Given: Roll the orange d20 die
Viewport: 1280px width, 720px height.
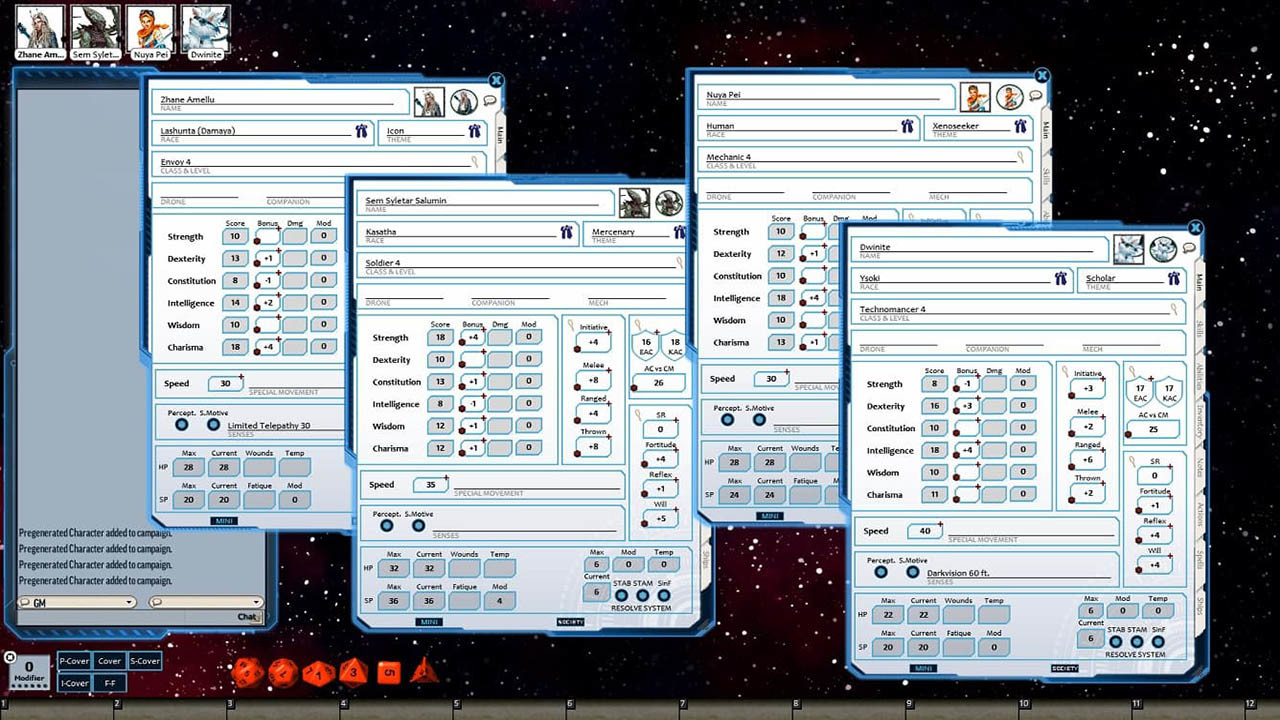Looking at the screenshot, I should coord(248,673).
